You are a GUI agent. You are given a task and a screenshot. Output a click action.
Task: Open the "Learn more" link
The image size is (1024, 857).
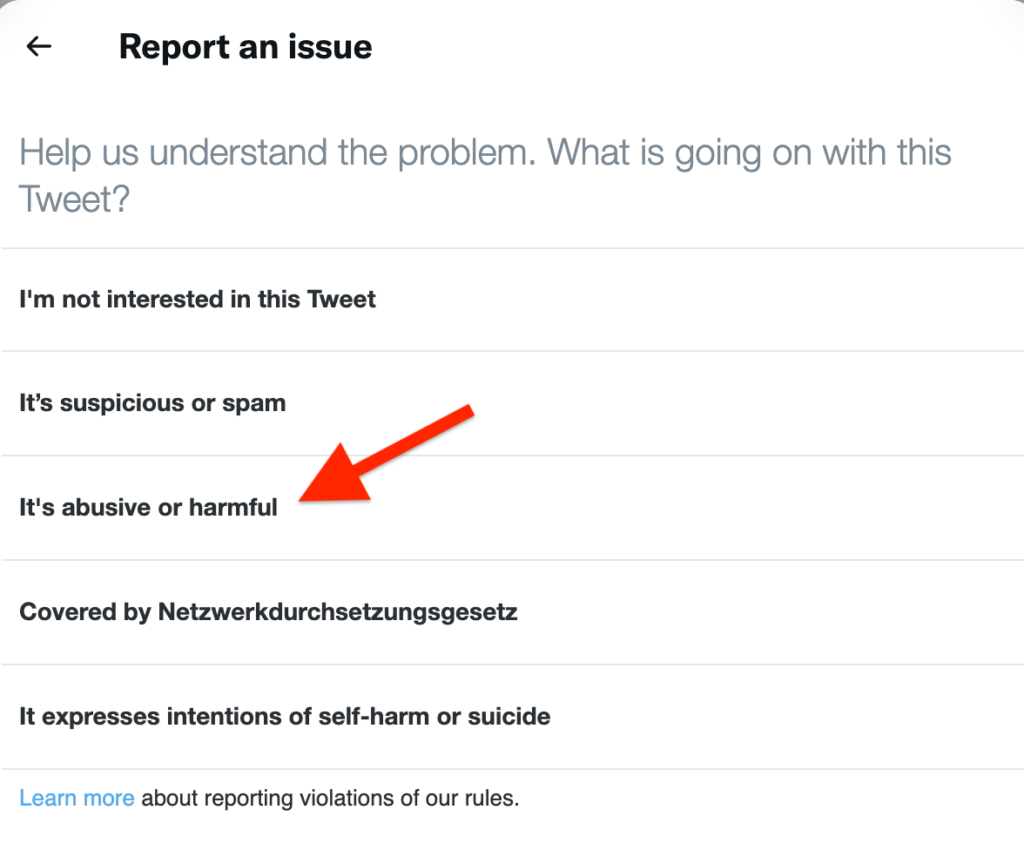coord(76,799)
